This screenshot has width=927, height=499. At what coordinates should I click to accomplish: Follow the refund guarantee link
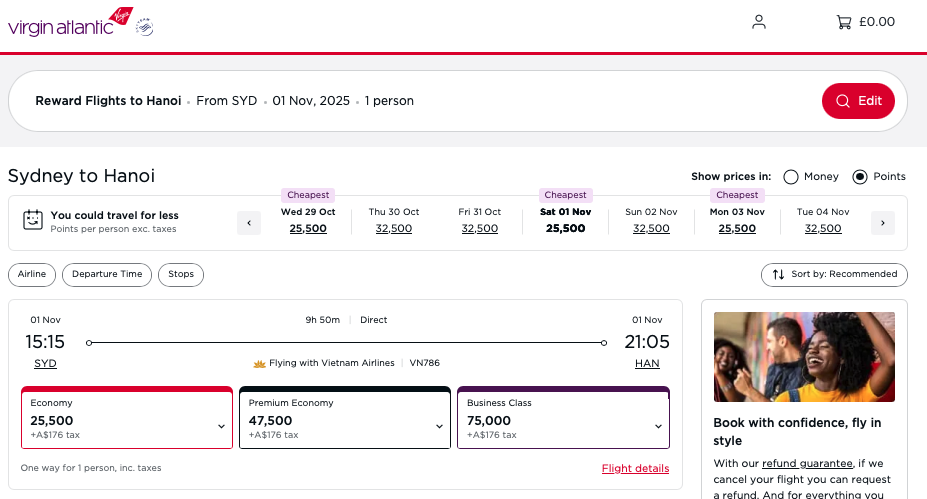[807, 464]
